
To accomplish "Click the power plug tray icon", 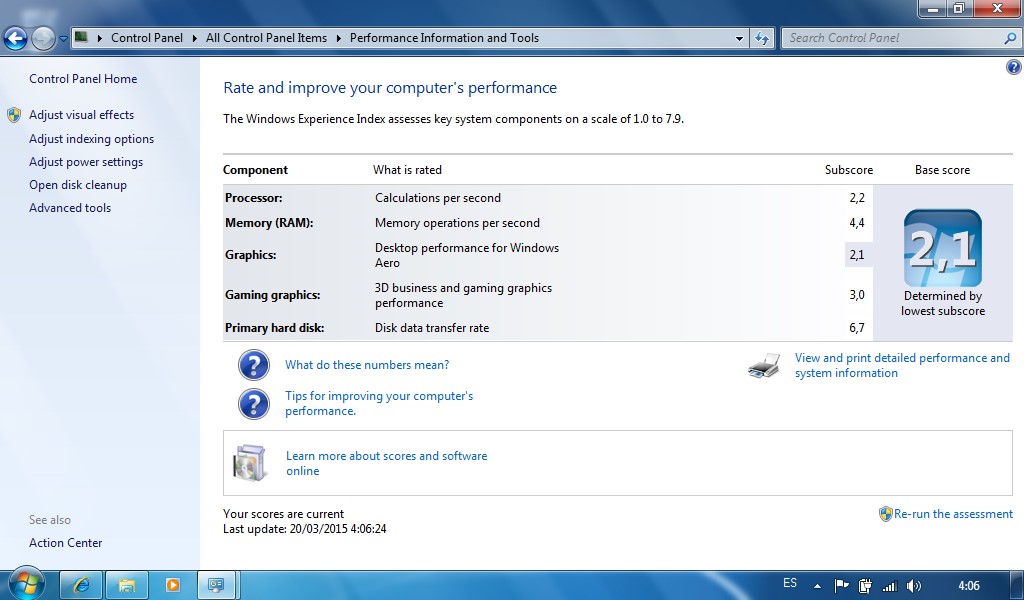I will coord(865,586).
